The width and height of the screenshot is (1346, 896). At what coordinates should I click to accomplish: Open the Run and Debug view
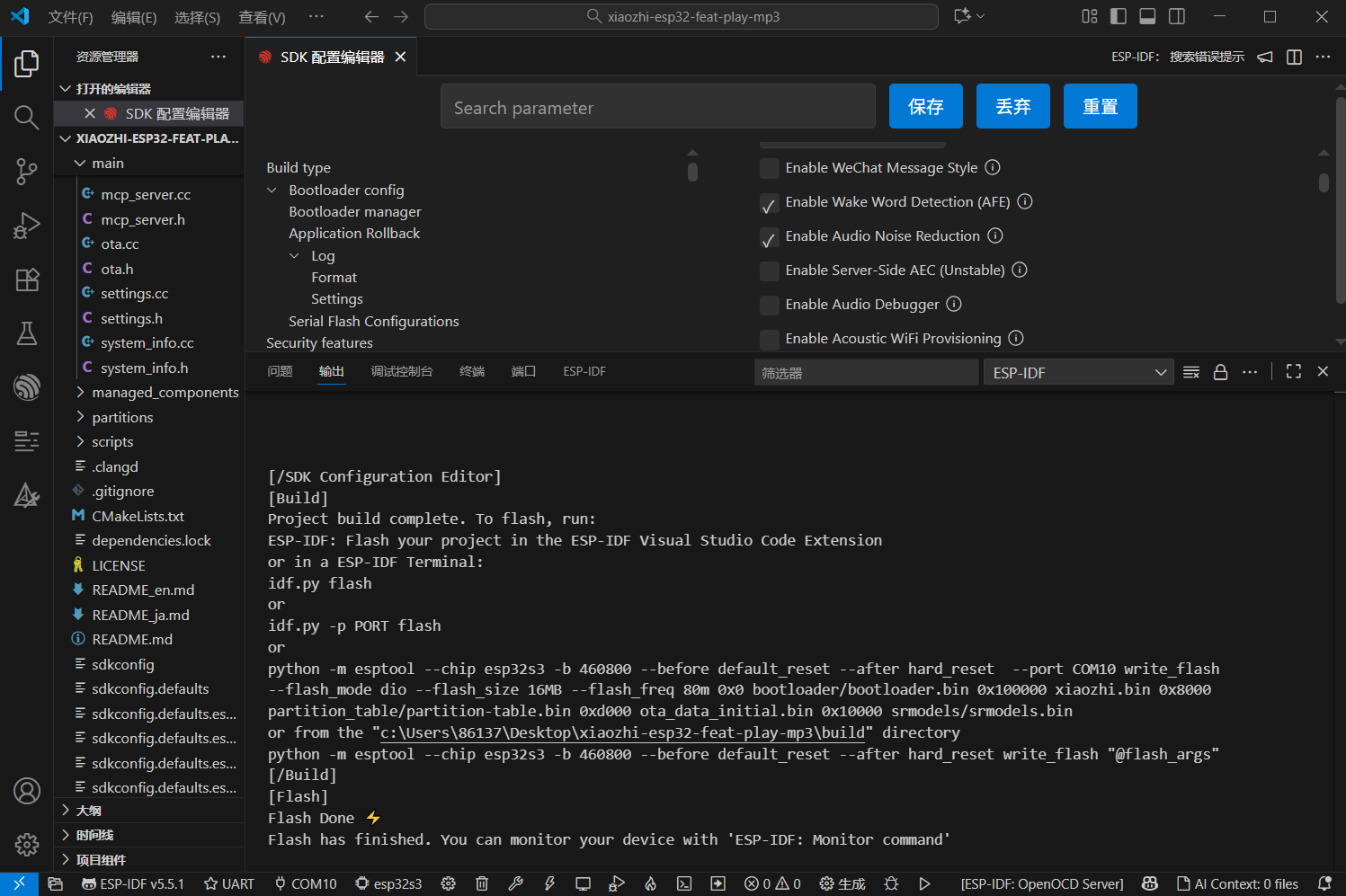(x=27, y=225)
